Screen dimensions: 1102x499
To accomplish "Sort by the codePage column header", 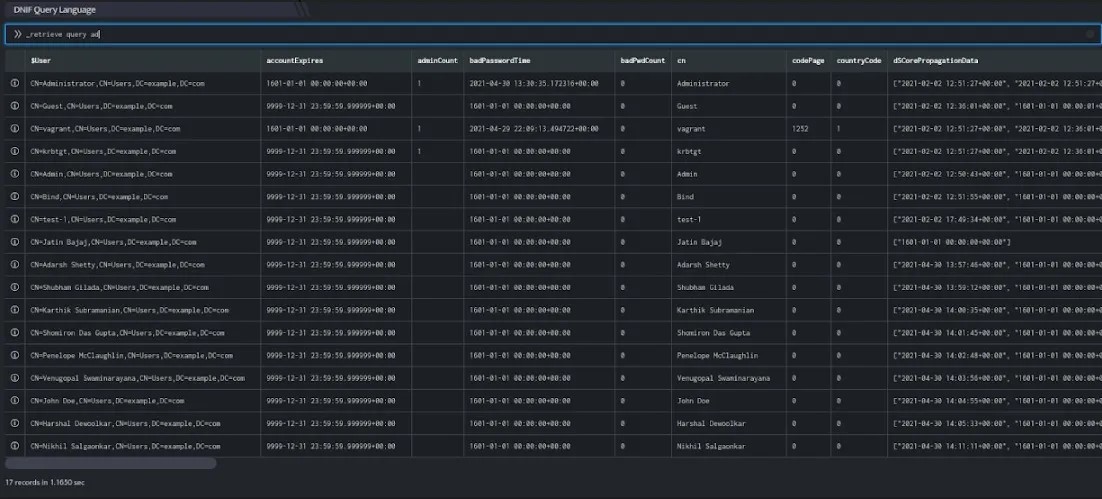I will (x=808, y=60).
